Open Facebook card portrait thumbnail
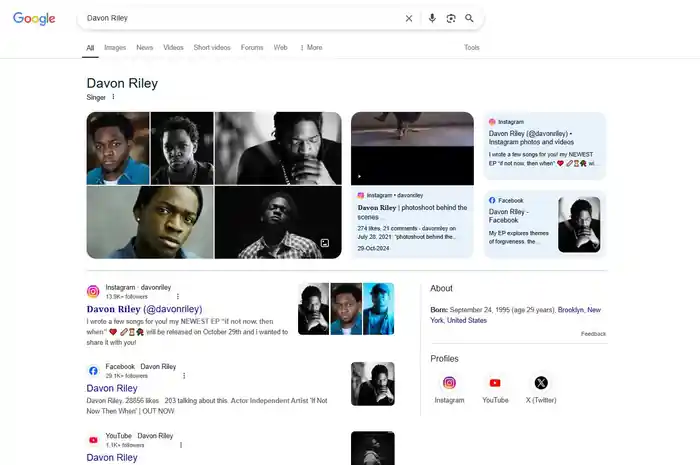 (x=579, y=224)
